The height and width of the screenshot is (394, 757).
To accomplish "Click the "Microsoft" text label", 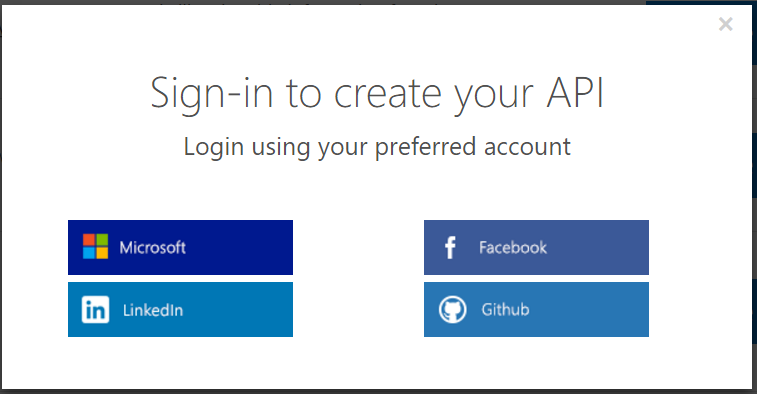I will tap(153, 248).
